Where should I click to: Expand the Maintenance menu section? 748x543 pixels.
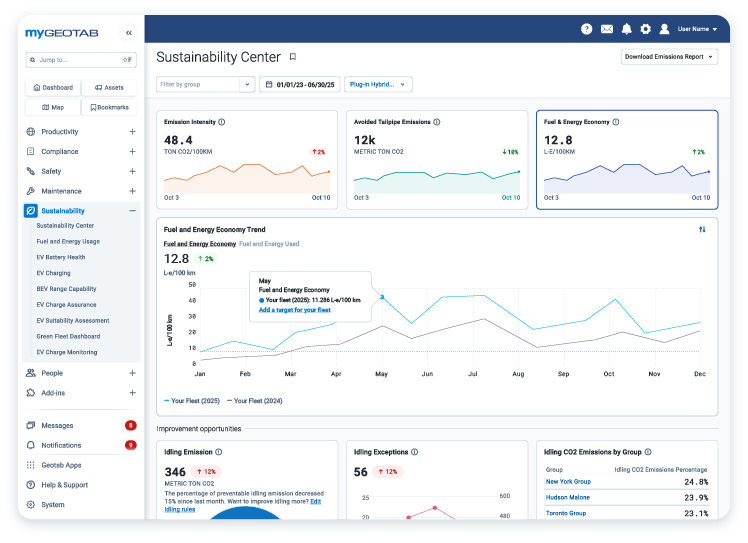tap(132, 191)
